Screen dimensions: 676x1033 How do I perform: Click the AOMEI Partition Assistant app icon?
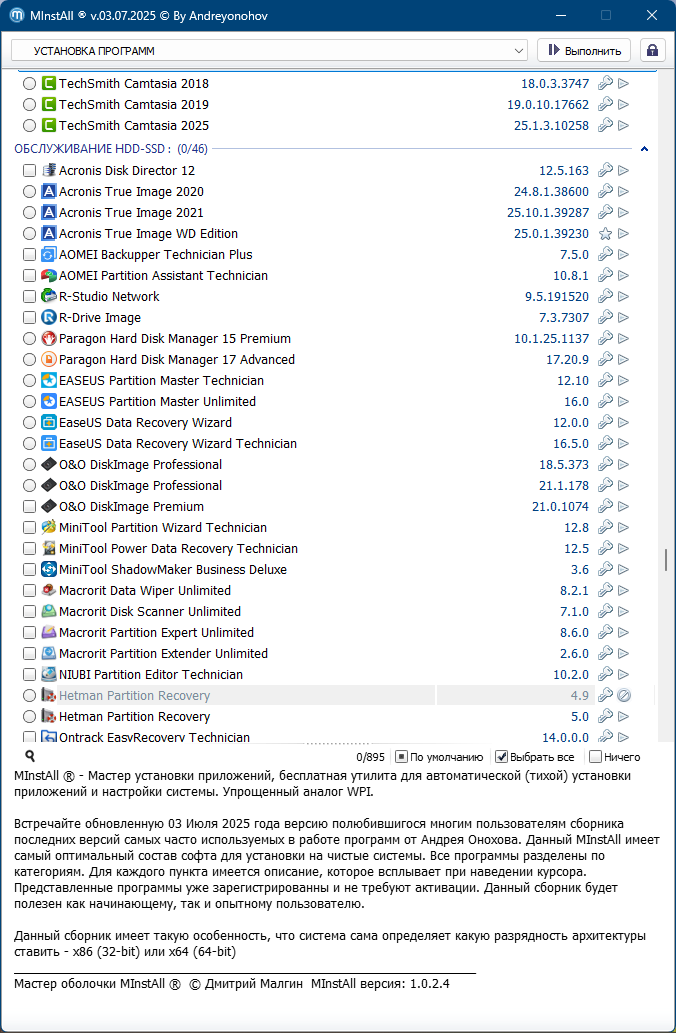click(x=49, y=275)
